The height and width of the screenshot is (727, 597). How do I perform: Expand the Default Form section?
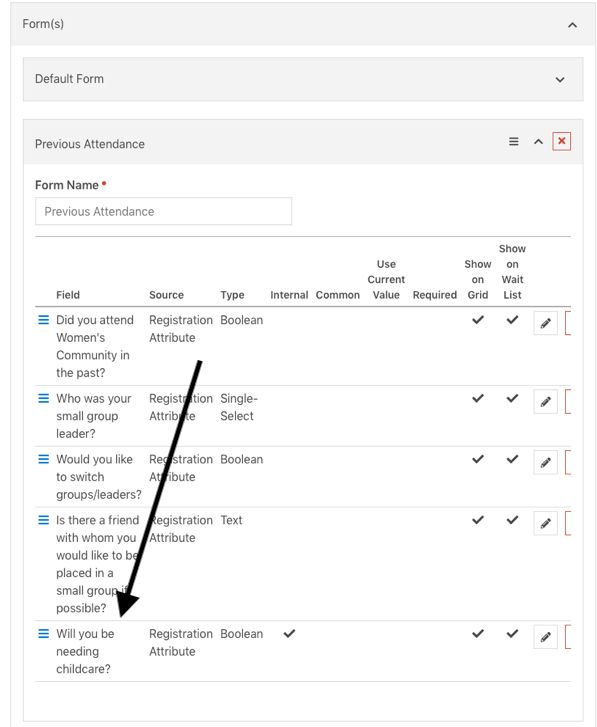[x=560, y=80]
